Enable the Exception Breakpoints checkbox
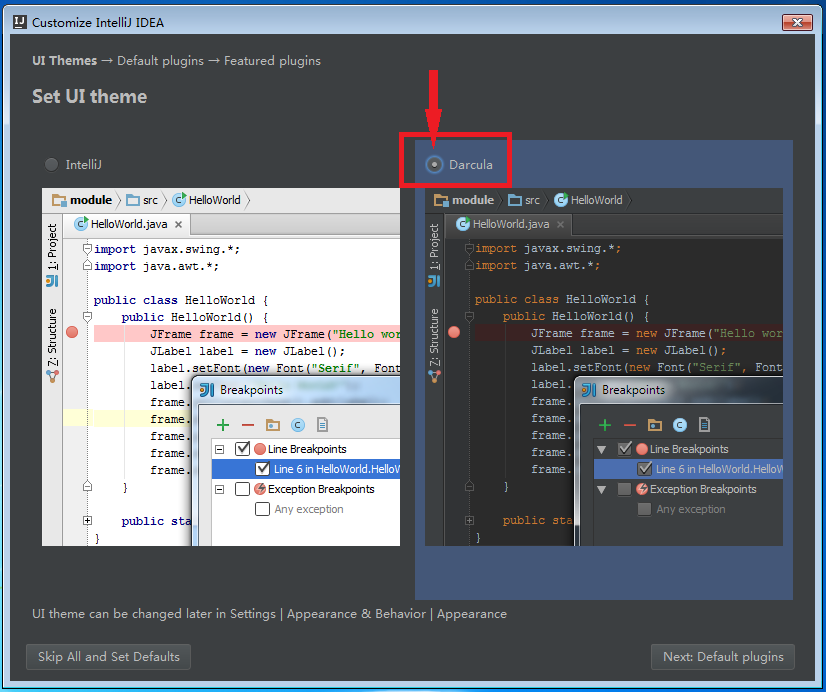 pyautogui.click(x=625, y=489)
